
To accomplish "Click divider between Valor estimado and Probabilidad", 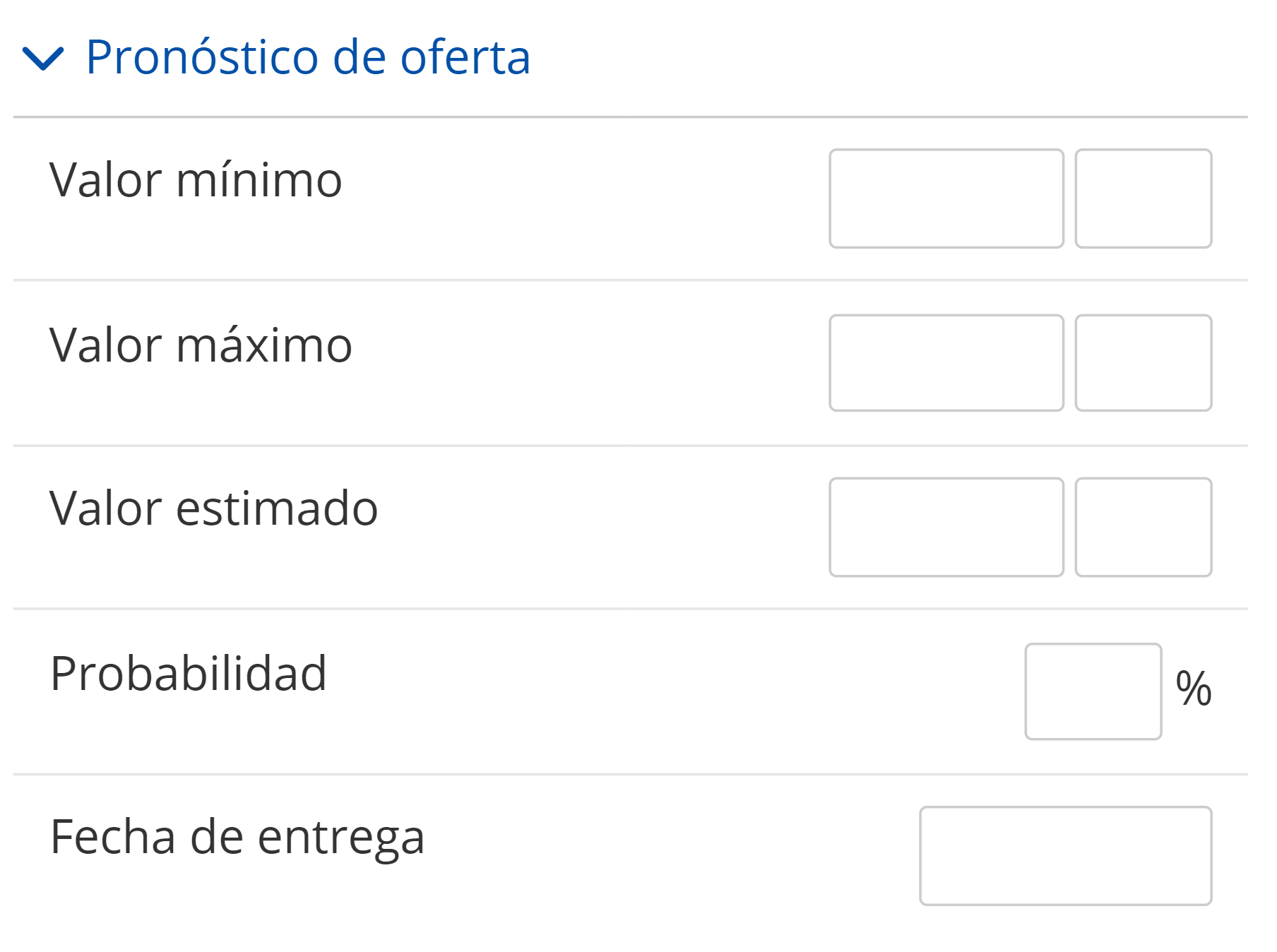I will coord(630,609).
